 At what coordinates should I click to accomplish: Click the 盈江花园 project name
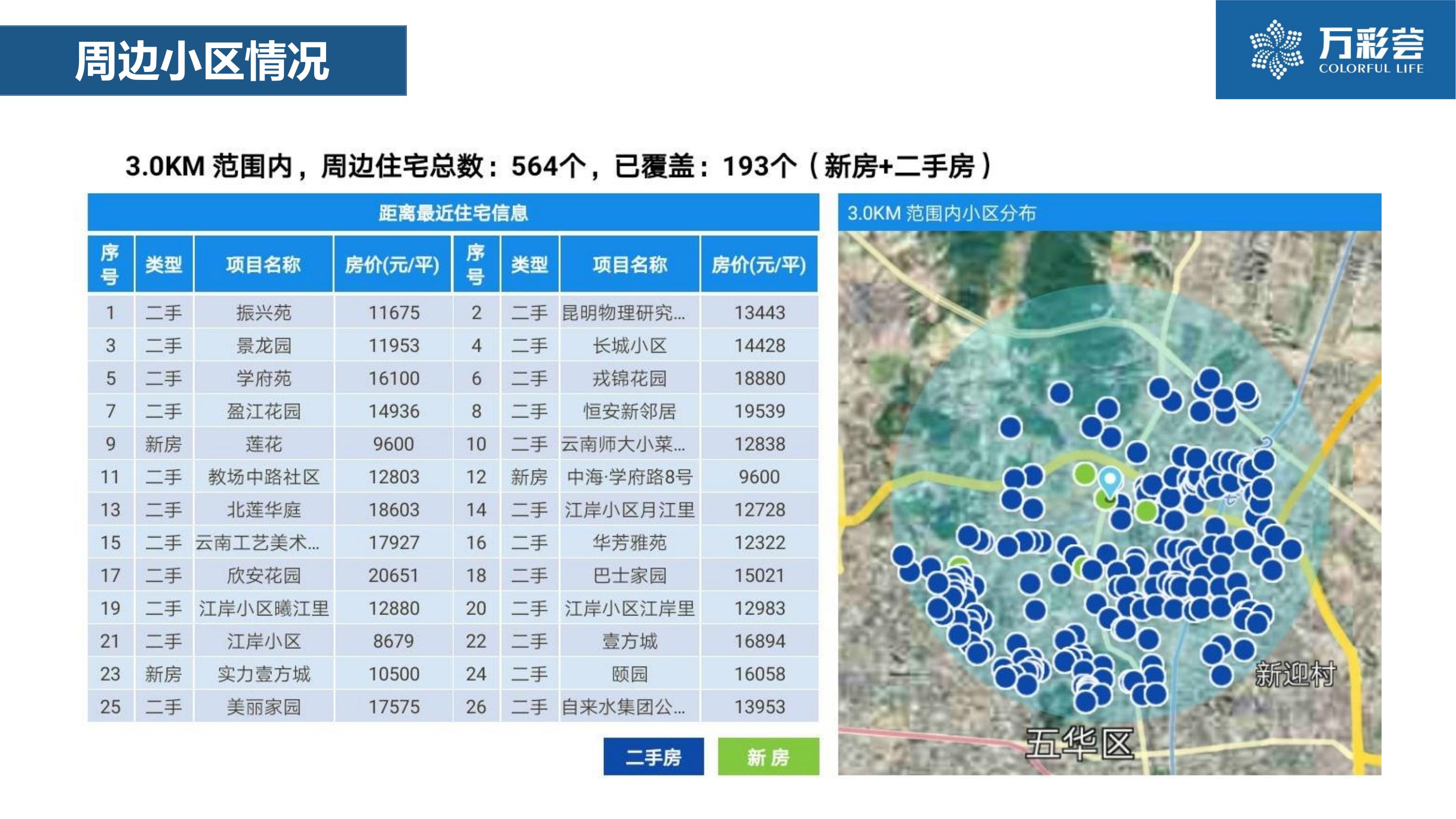coord(264,411)
